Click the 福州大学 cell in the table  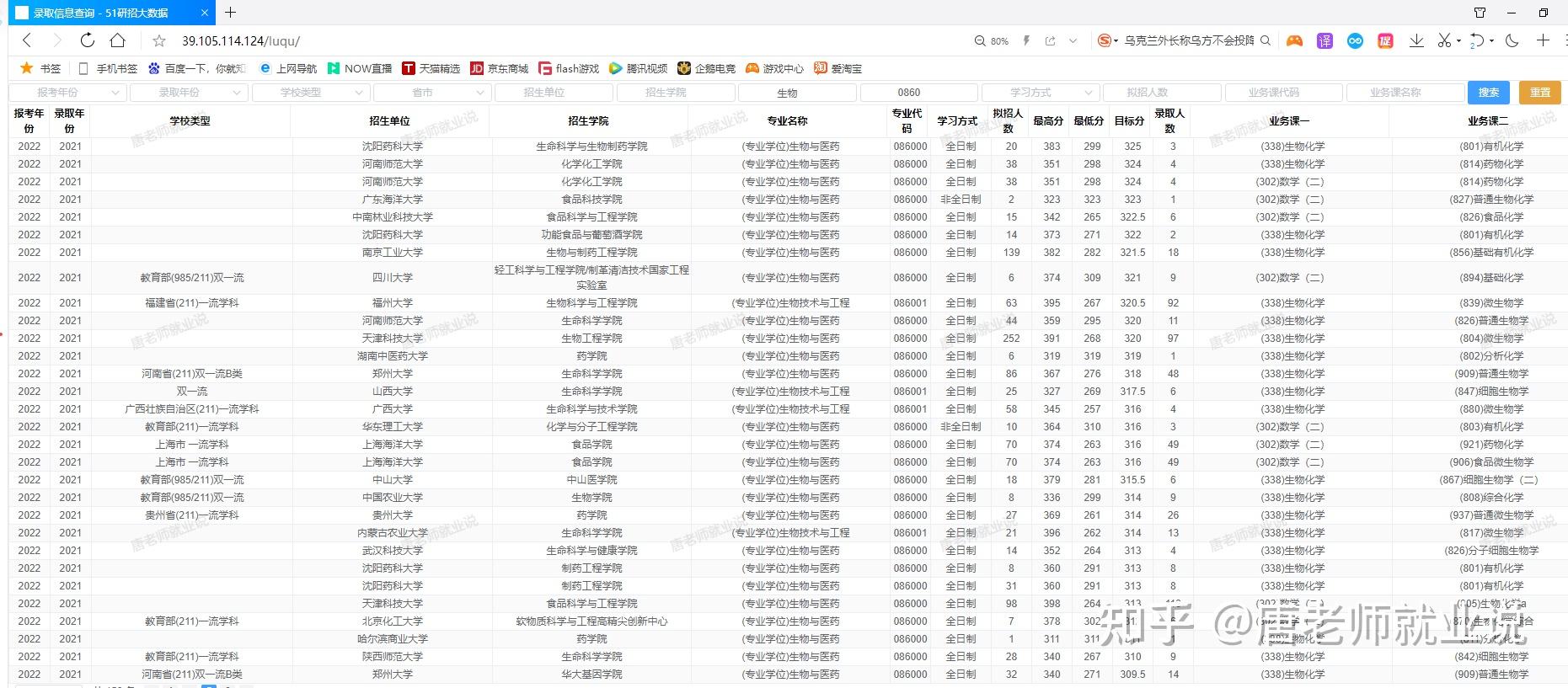[x=393, y=303]
